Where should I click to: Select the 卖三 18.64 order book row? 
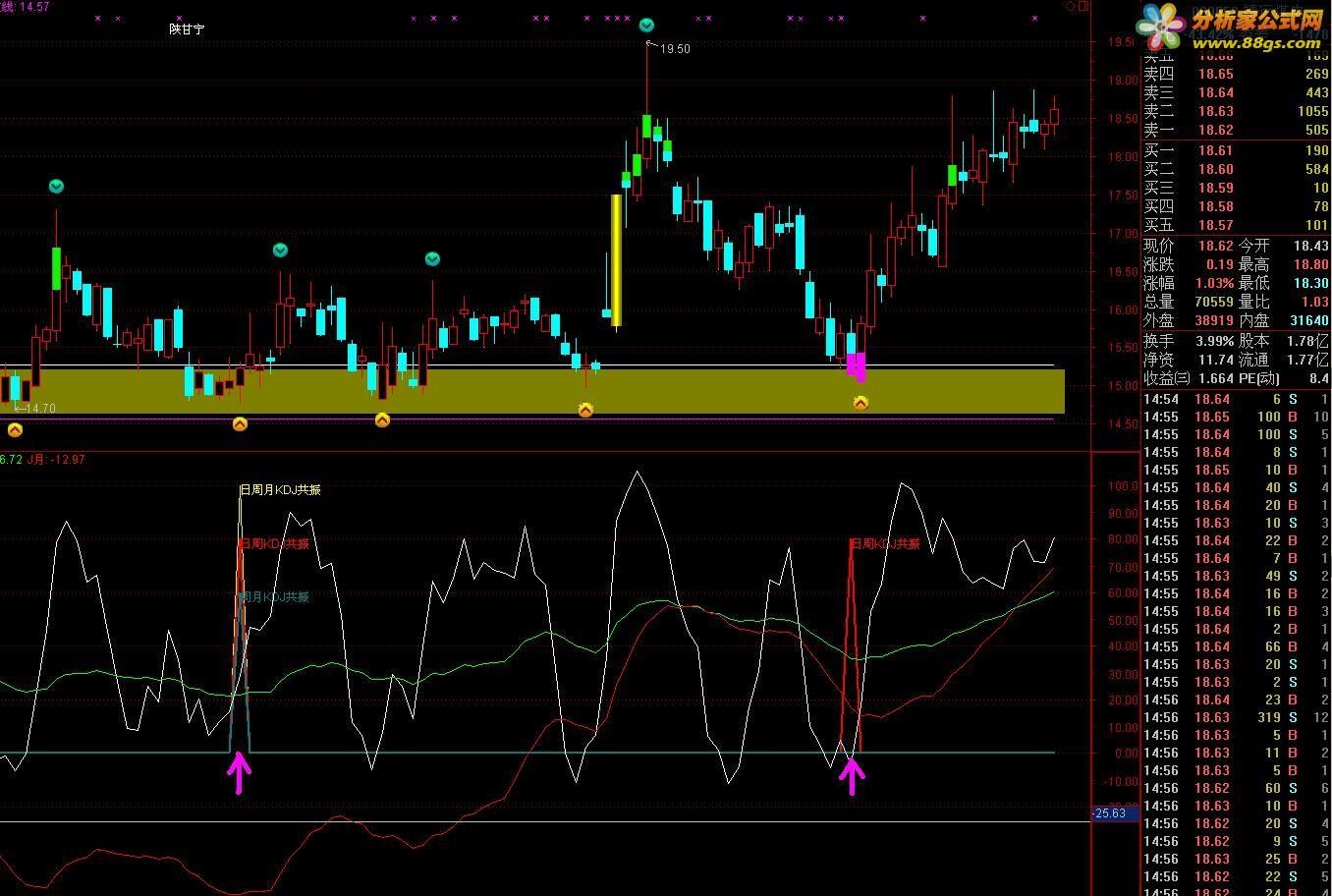(x=1237, y=92)
